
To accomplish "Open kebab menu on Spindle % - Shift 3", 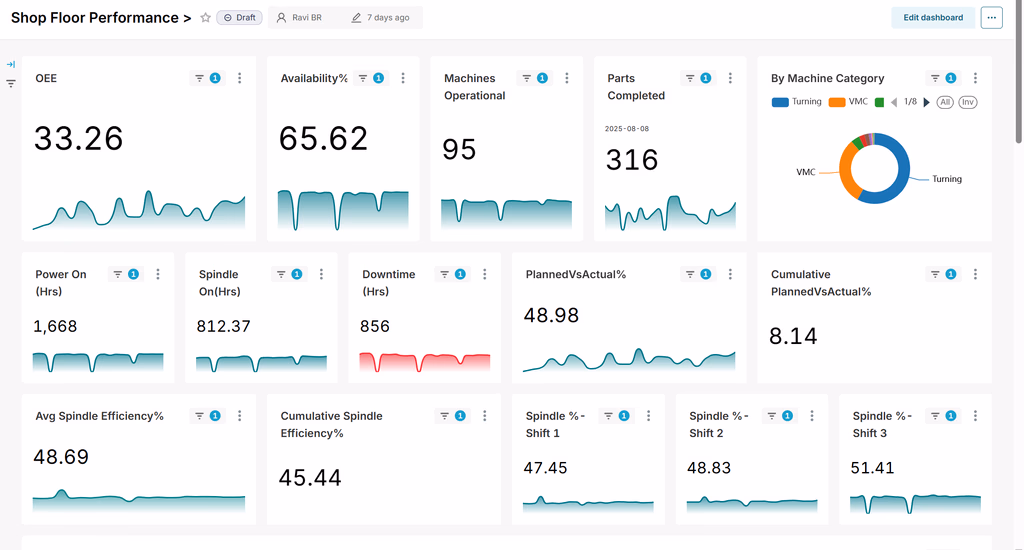I will click(x=975, y=416).
